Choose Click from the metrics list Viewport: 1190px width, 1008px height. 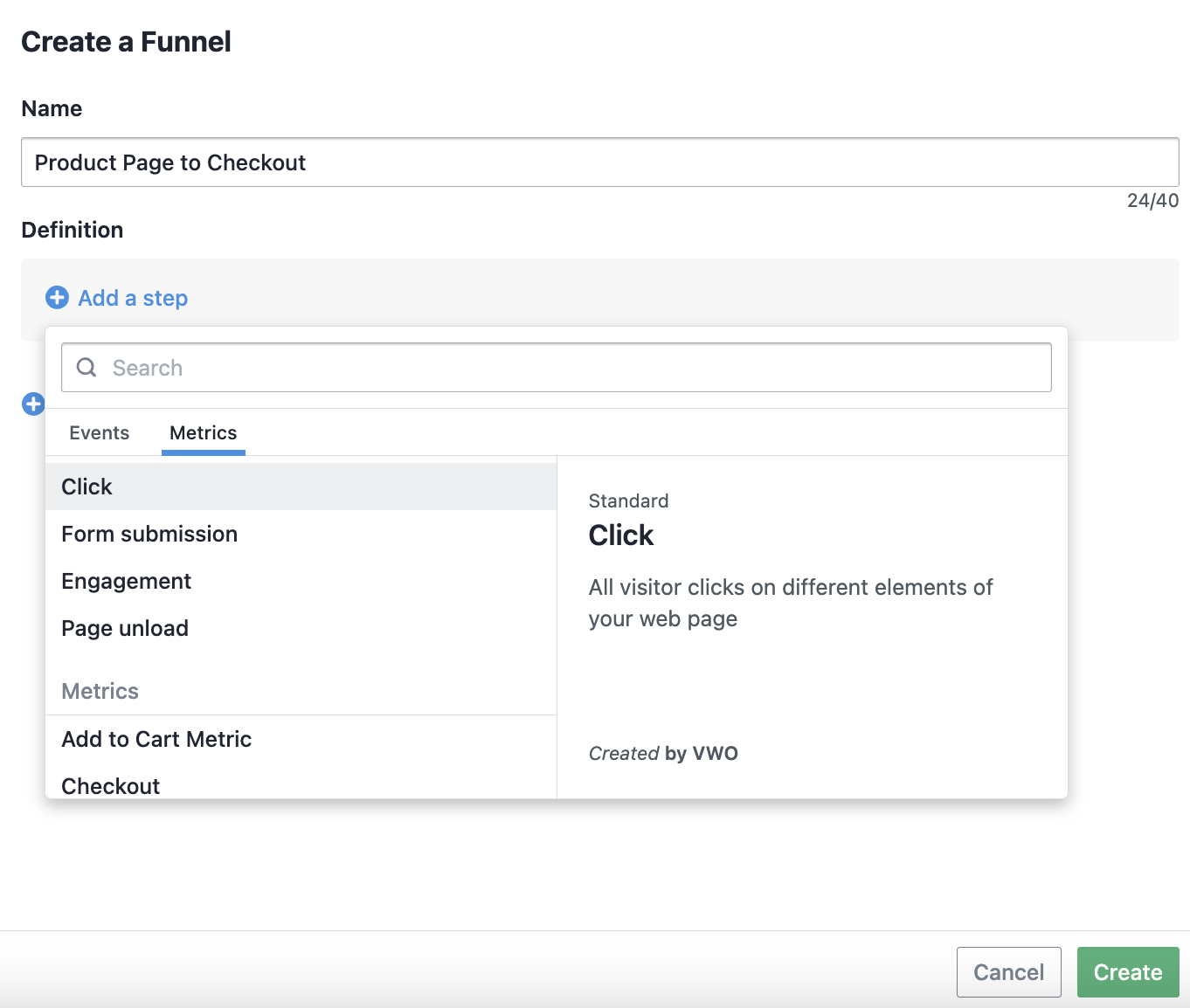(x=301, y=487)
